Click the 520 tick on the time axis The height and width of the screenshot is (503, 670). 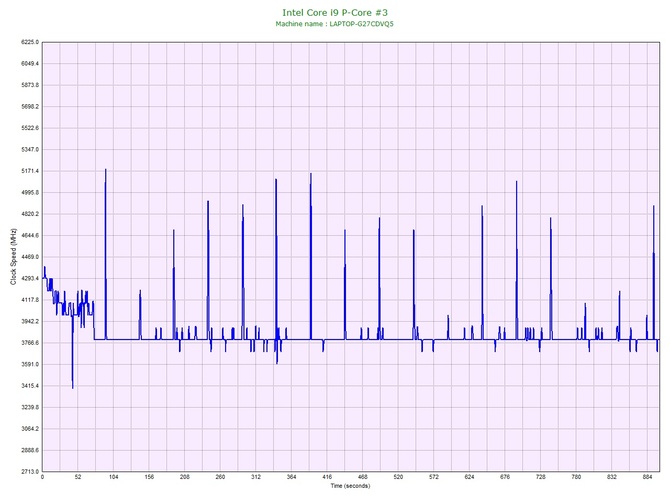tap(398, 477)
